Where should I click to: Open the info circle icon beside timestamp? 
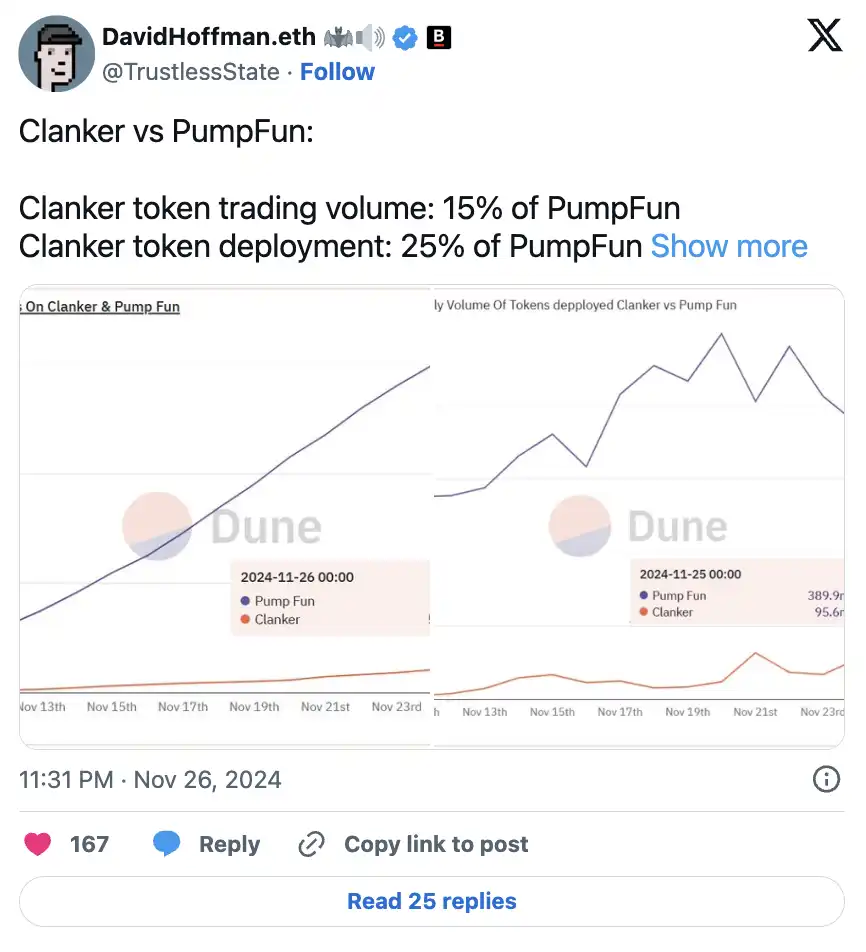(826, 779)
